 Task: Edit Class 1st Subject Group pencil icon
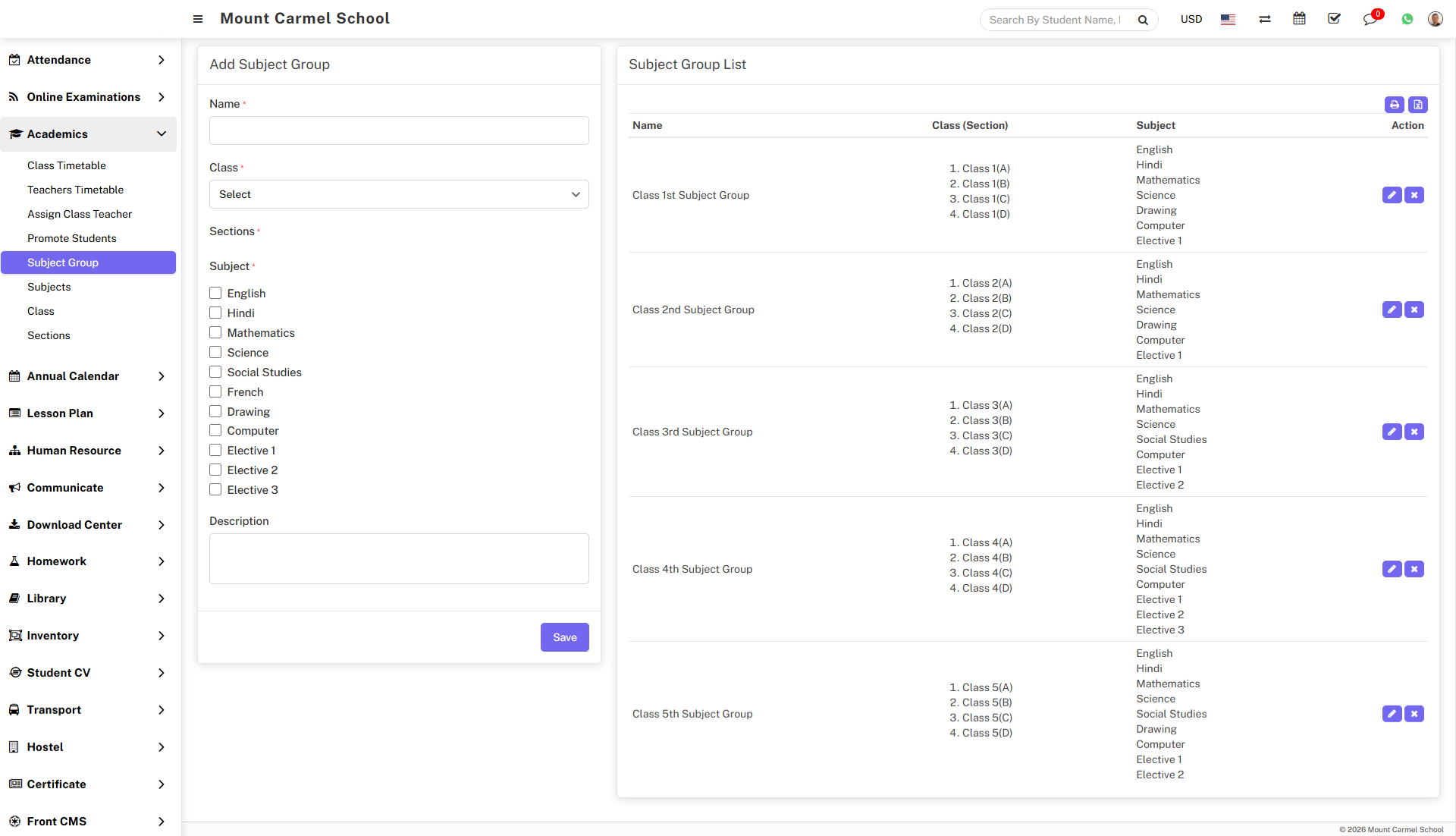(1392, 195)
